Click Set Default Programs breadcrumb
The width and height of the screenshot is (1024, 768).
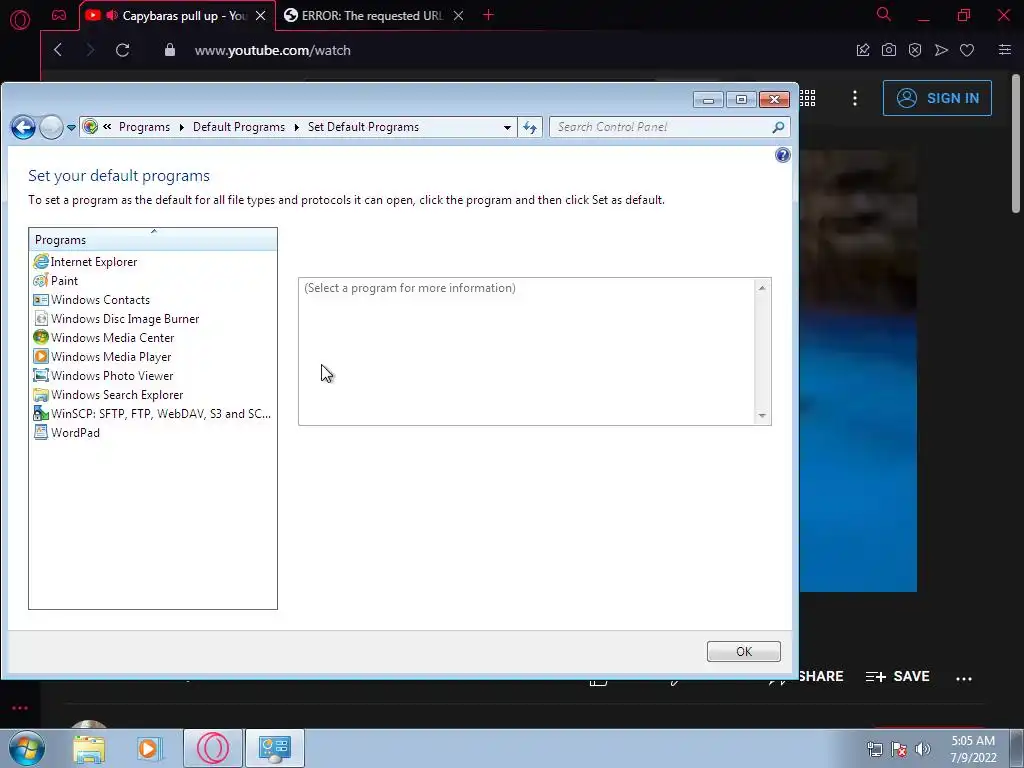363,127
